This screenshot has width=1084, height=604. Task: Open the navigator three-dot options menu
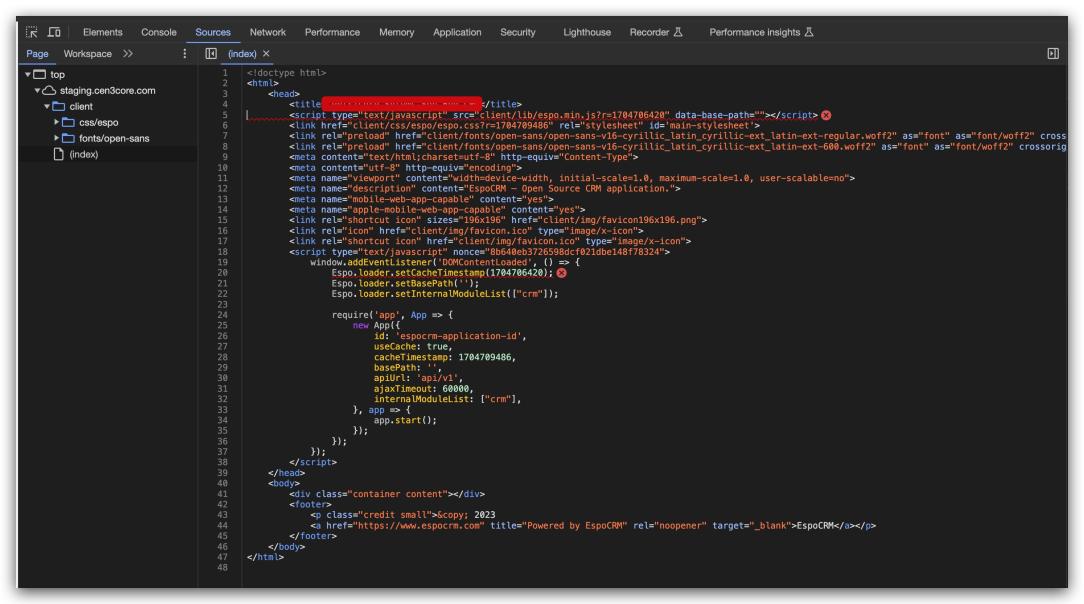click(x=185, y=53)
